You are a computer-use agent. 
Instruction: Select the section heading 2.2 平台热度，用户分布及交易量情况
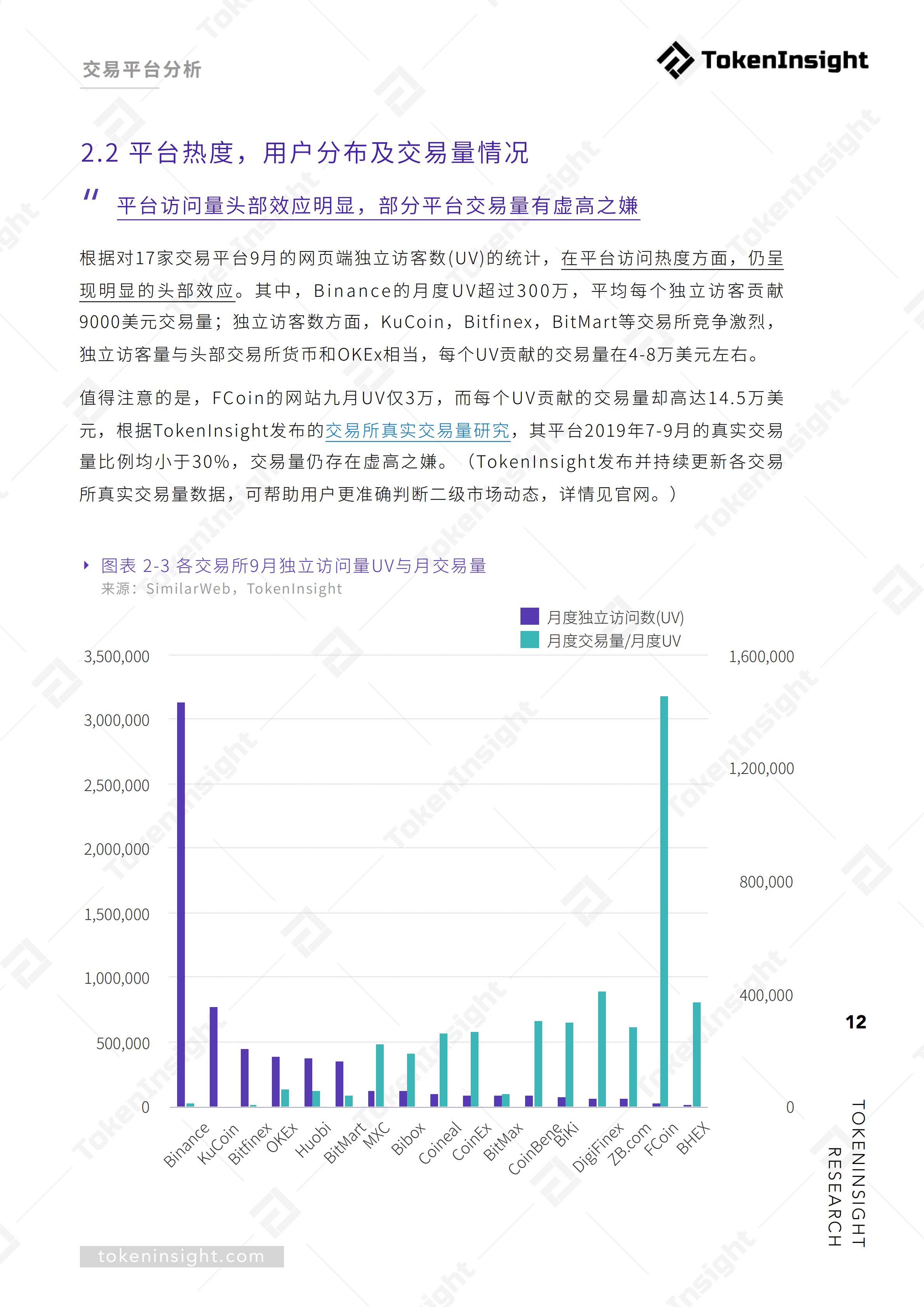point(305,153)
